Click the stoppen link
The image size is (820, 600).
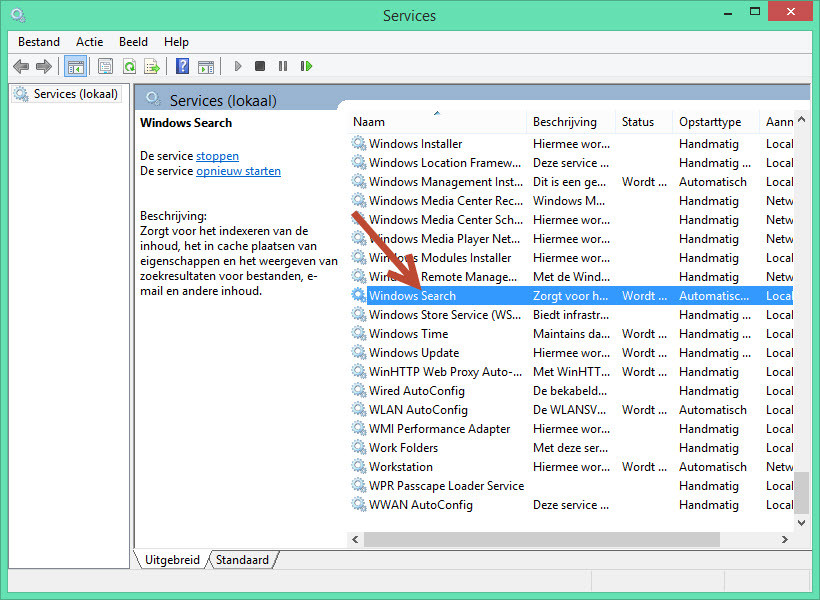(x=218, y=156)
